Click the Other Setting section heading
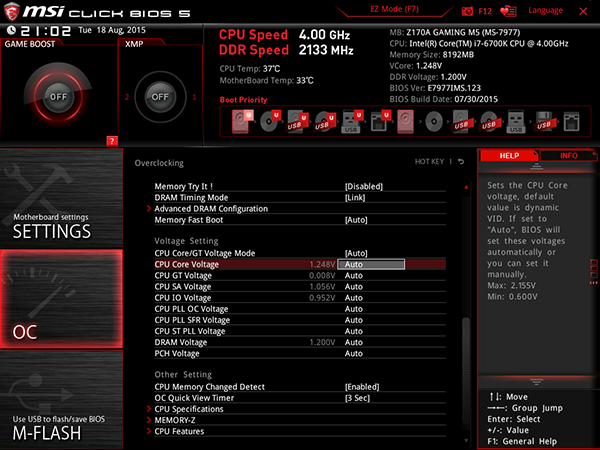This screenshot has height=450, width=600. coord(183,374)
